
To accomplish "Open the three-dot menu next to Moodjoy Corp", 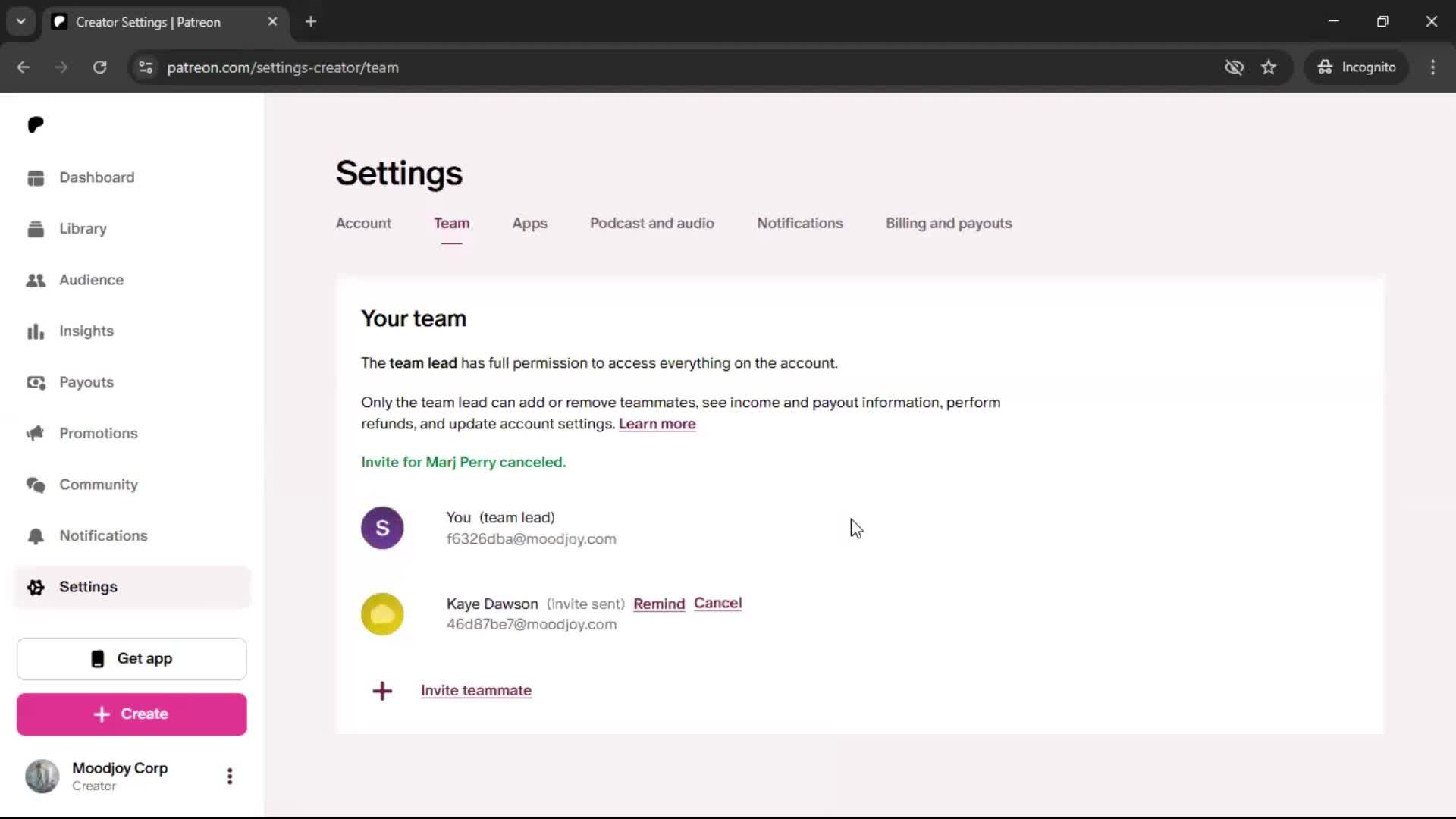I will [x=230, y=776].
